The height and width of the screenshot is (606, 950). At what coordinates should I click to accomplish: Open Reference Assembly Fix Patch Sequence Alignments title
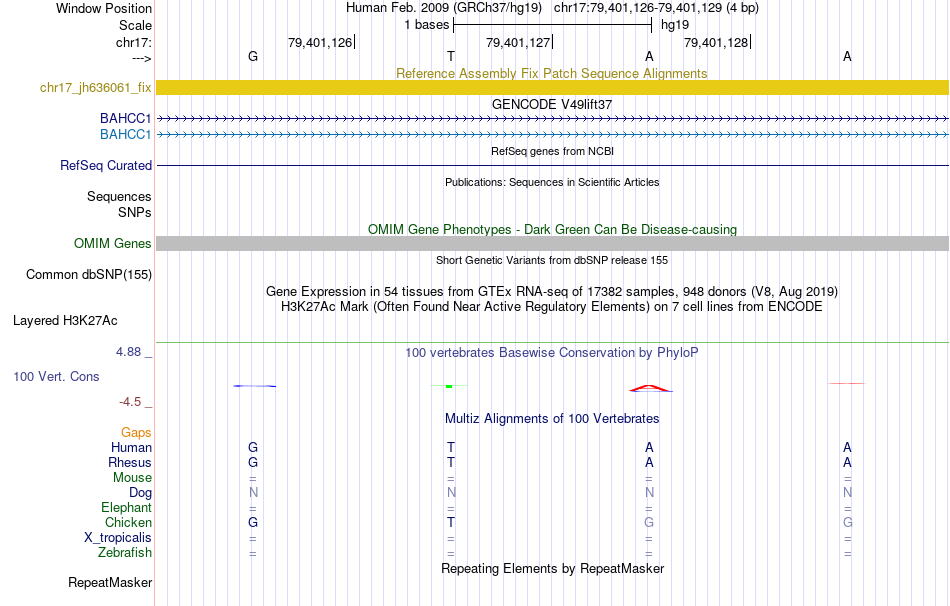coord(551,73)
